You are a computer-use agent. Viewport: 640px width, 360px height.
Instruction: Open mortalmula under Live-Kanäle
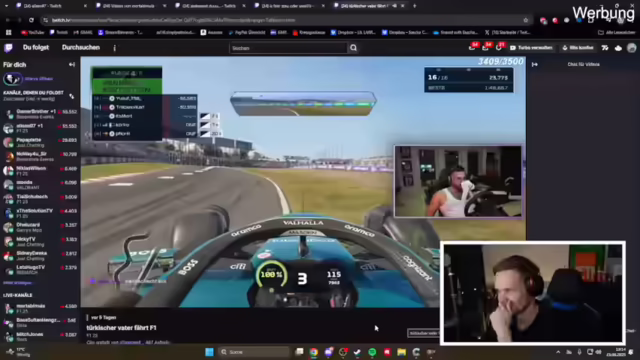[40, 308]
